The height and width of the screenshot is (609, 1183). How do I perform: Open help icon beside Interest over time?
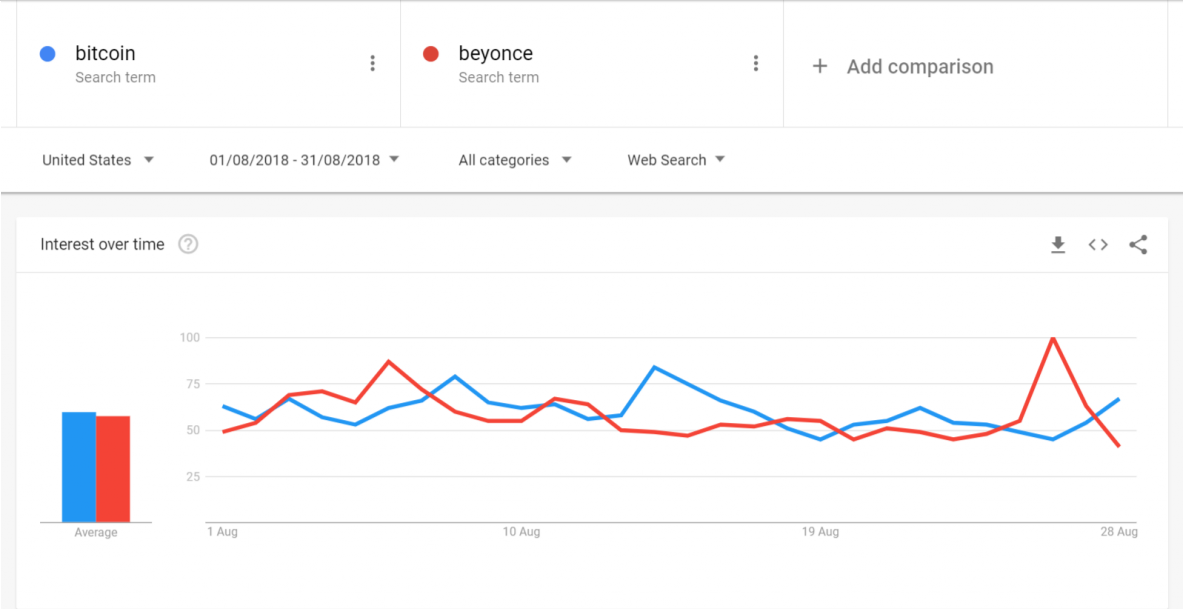(x=188, y=245)
